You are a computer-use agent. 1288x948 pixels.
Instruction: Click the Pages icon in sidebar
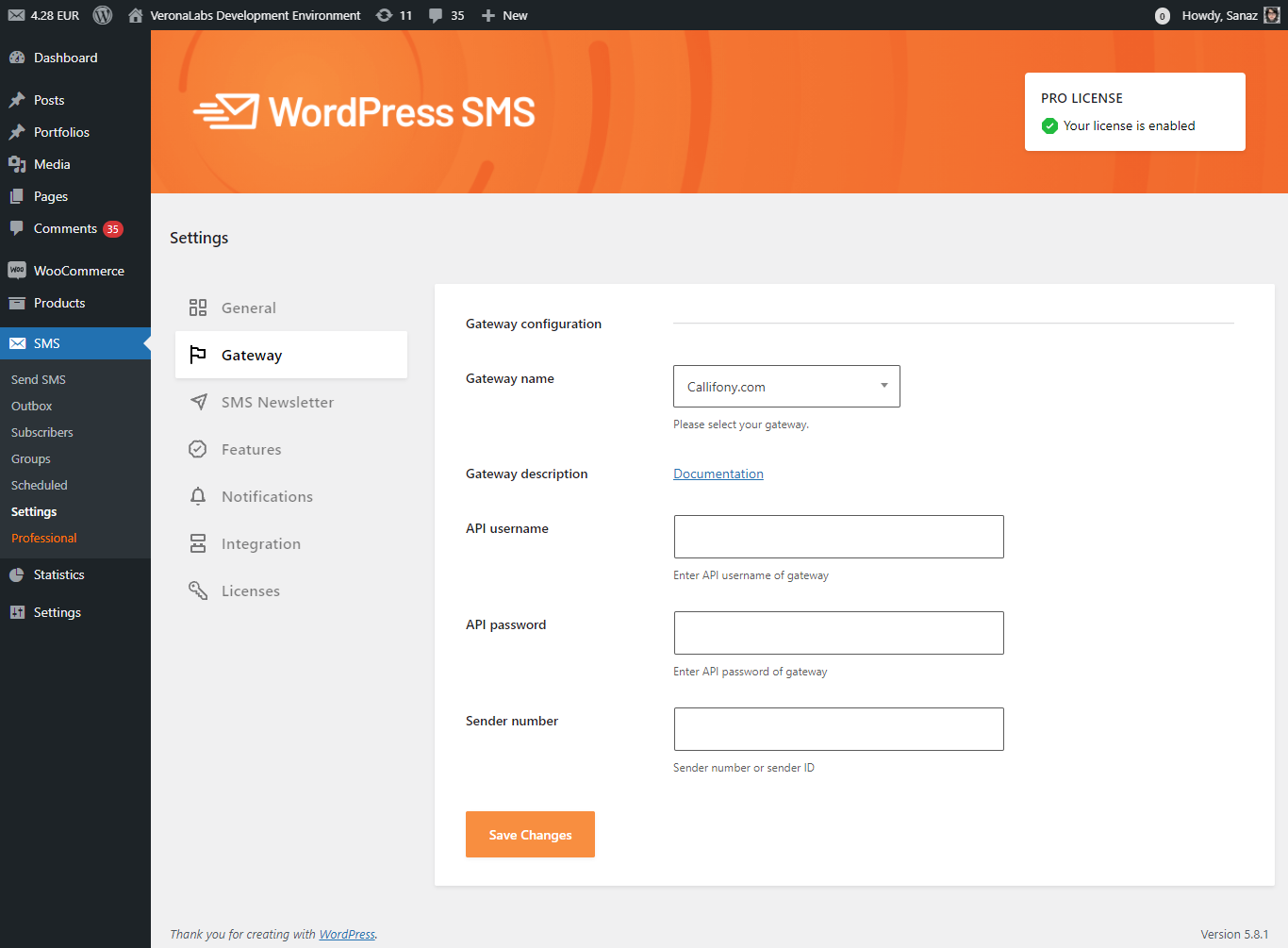click(x=17, y=196)
